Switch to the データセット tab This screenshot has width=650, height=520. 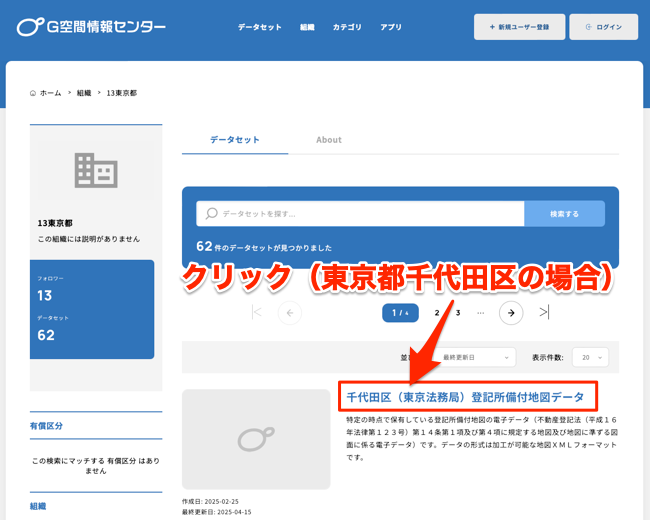tap(235, 140)
